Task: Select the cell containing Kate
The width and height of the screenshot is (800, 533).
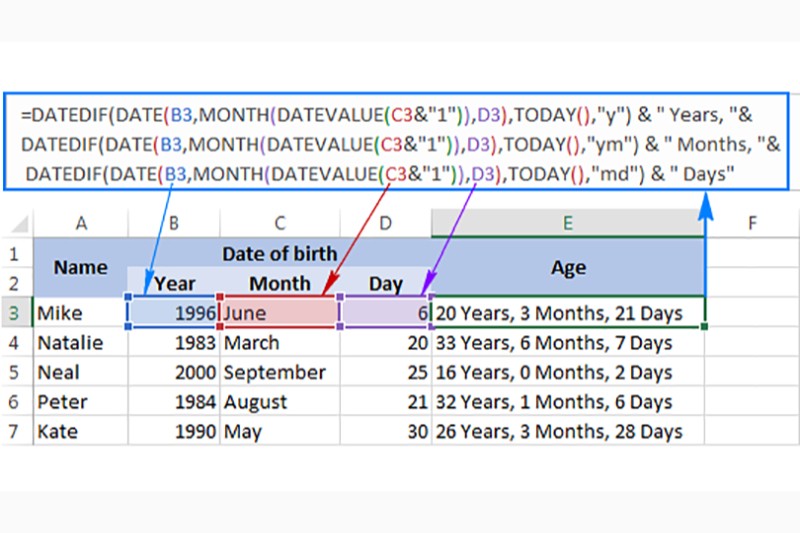Action: pyautogui.click(x=80, y=432)
